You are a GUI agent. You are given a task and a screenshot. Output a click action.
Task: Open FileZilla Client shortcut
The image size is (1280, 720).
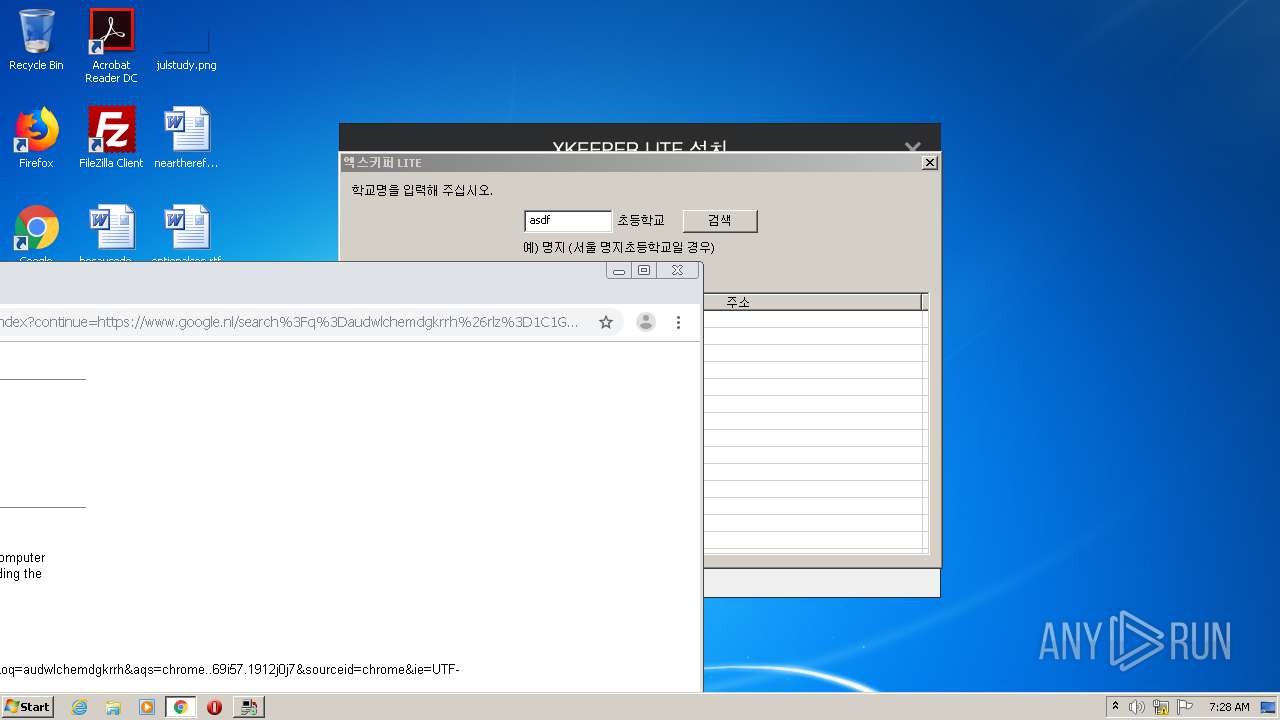point(111,138)
